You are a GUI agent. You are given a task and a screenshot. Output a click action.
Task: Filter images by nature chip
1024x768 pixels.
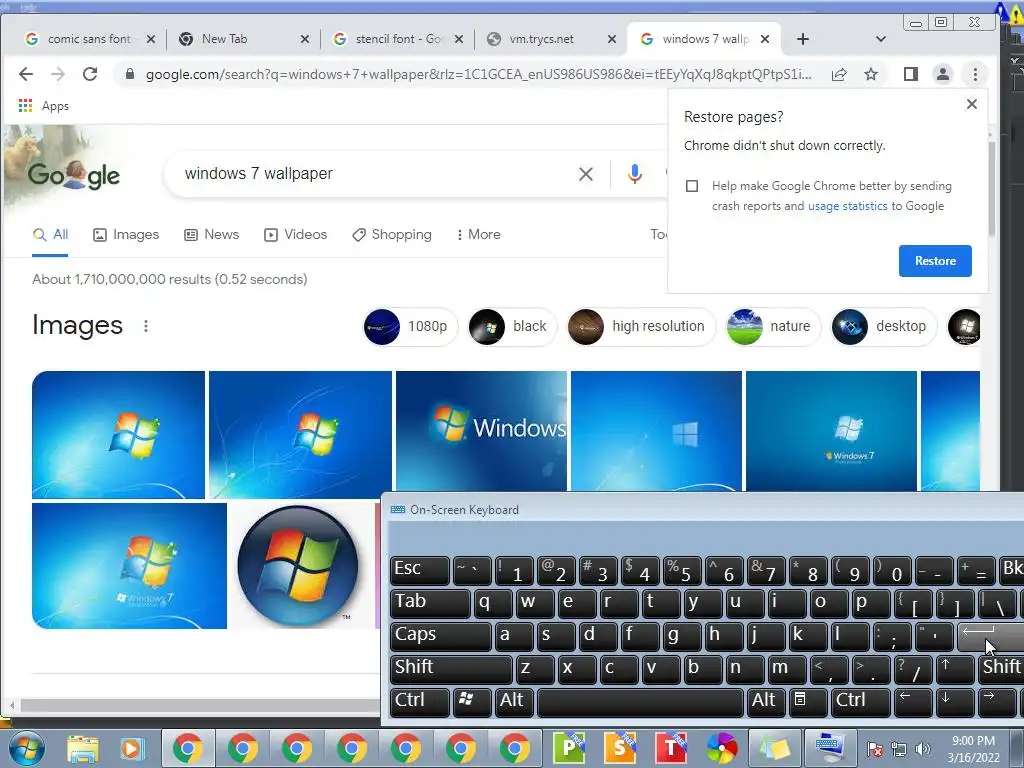(773, 327)
